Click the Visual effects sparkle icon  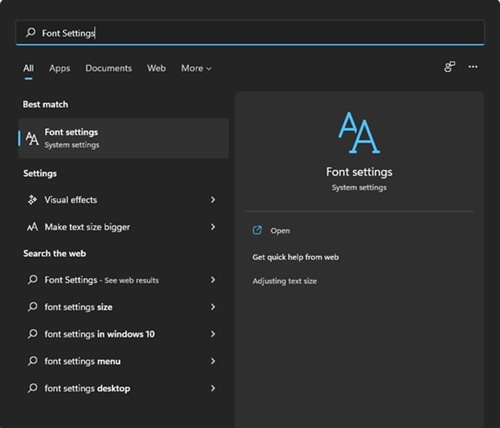pos(32,200)
